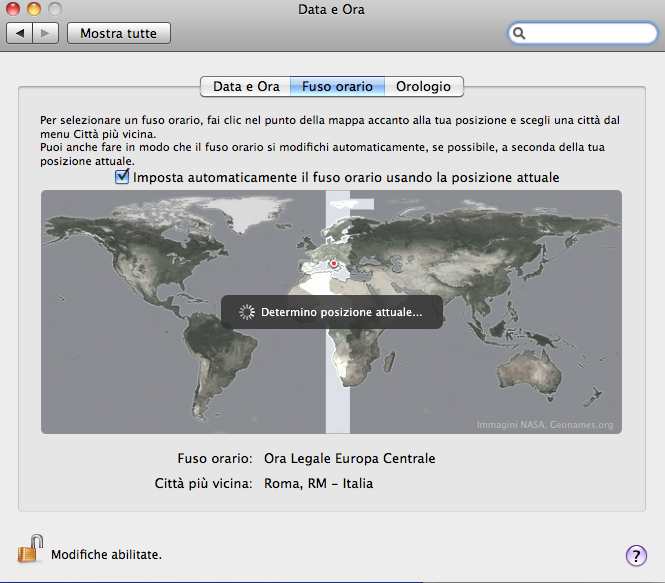The image size is (665, 583).
Task: Click the forward navigation arrow
Action: click(x=47, y=34)
